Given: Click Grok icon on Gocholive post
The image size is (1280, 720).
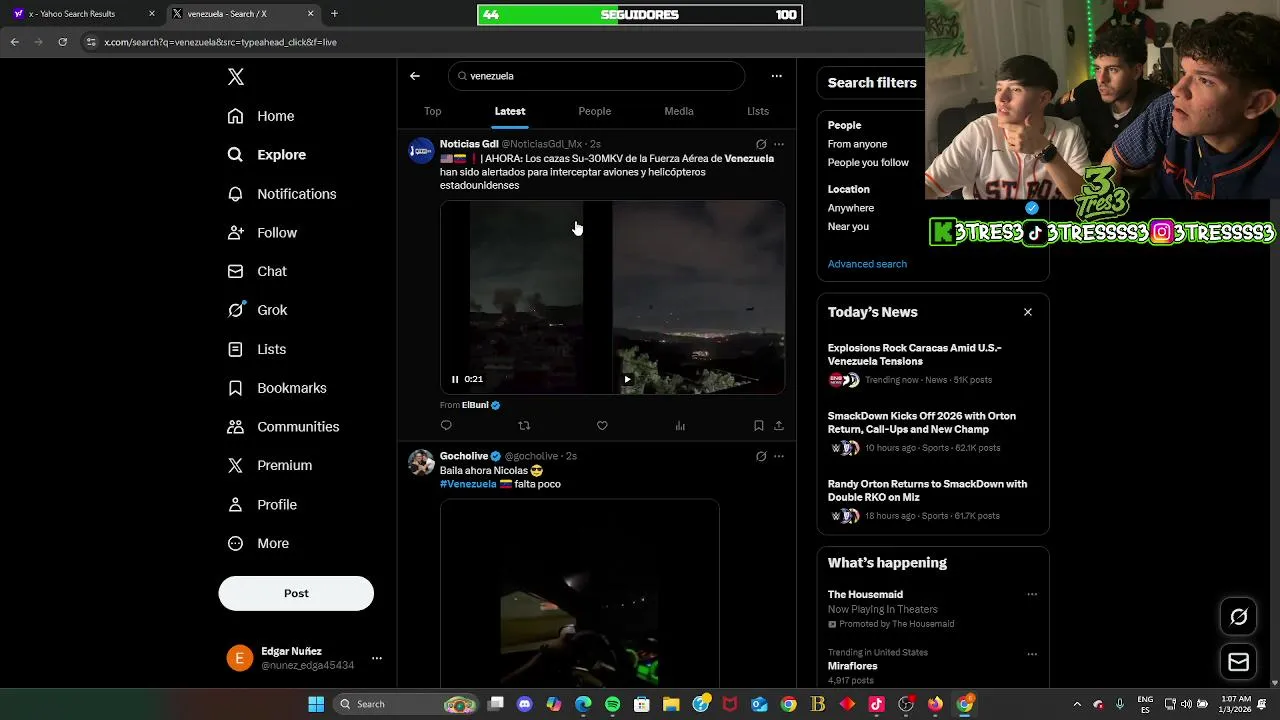Looking at the screenshot, I should tap(761, 457).
